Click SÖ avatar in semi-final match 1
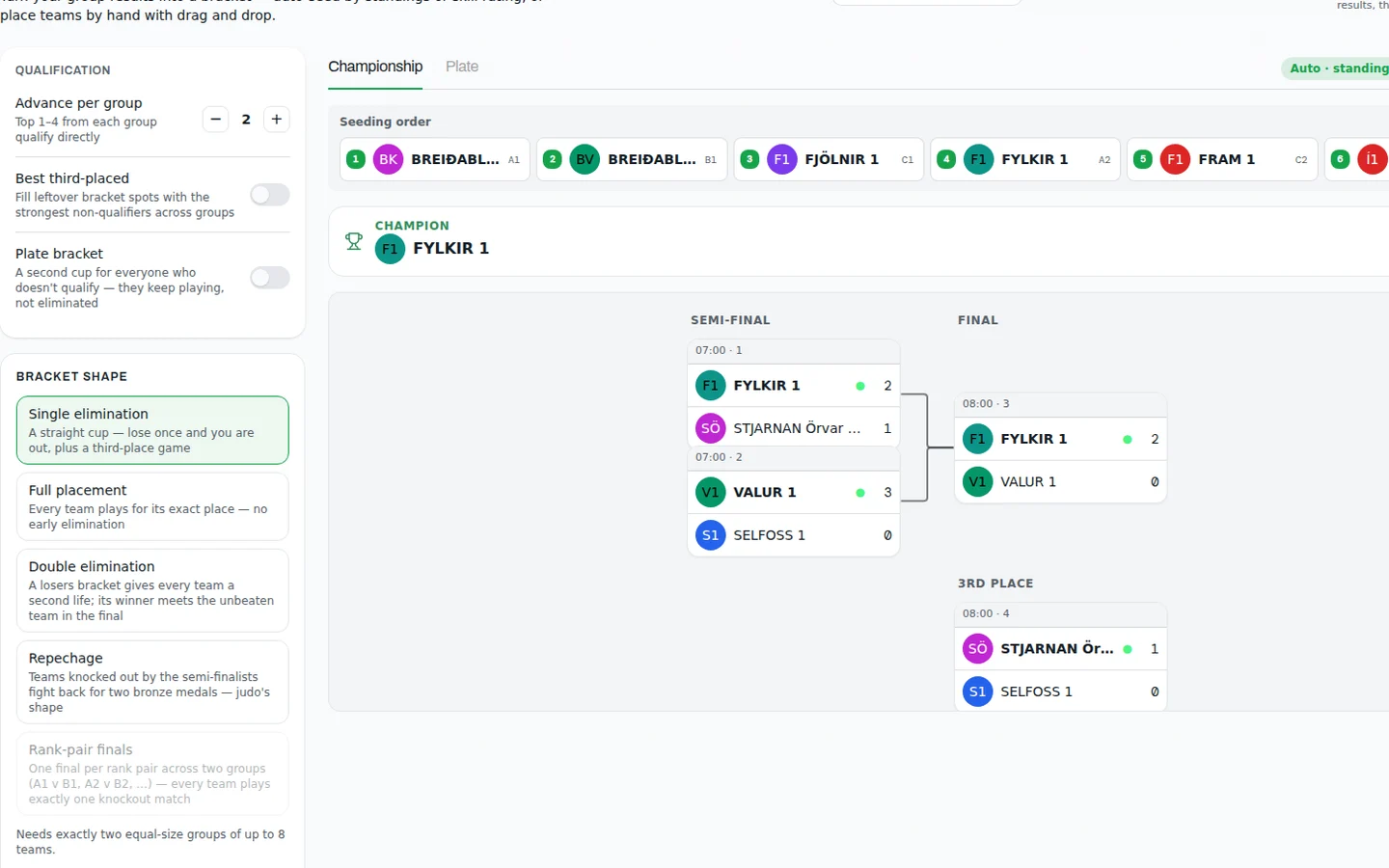Viewport: 1389px width, 868px height. coord(711,428)
